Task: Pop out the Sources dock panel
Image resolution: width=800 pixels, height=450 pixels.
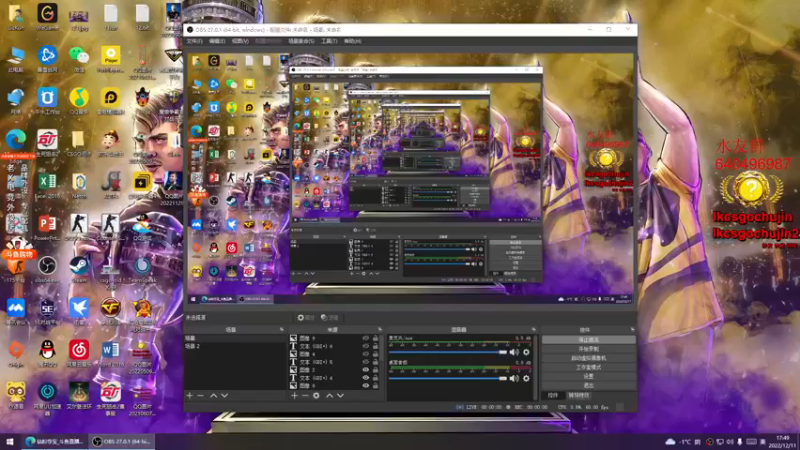Action: 380,330
